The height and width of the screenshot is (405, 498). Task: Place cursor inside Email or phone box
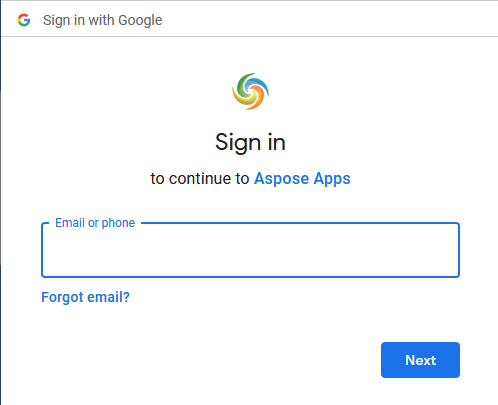[250, 250]
